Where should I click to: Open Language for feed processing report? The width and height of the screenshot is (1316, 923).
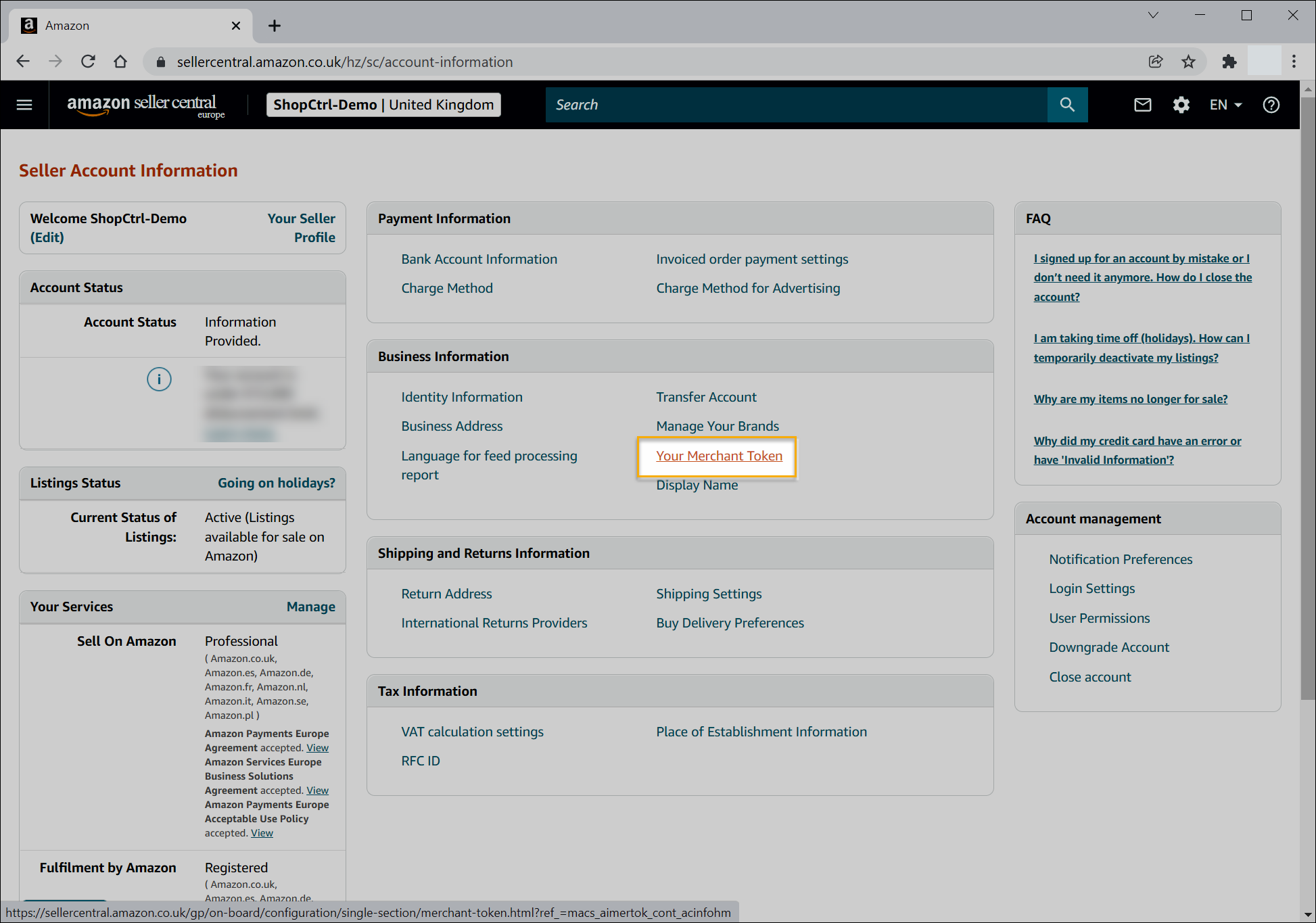(x=489, y=465)
